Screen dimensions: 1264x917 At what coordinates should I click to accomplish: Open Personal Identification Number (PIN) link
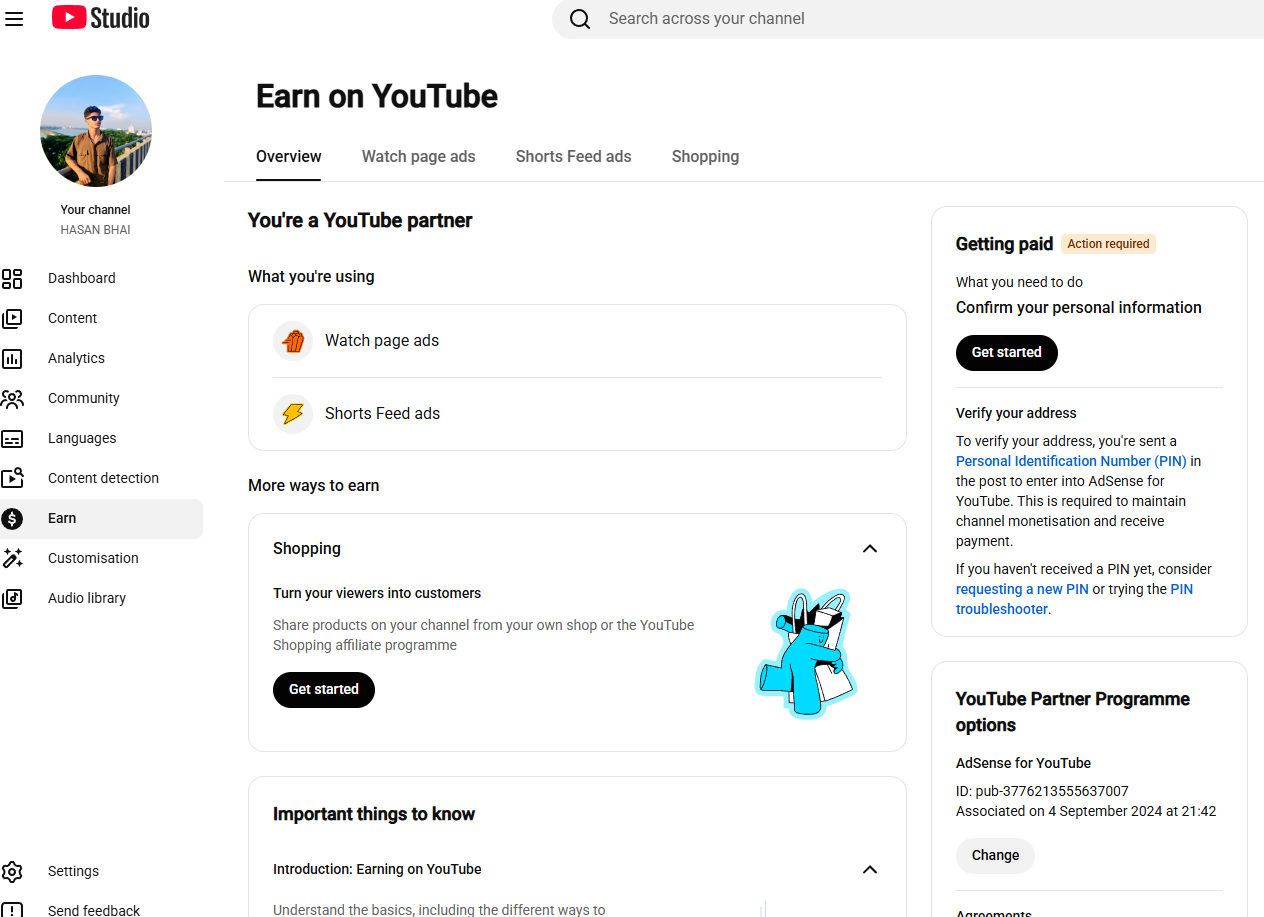pyautogui.click(x=1071, y=461)
